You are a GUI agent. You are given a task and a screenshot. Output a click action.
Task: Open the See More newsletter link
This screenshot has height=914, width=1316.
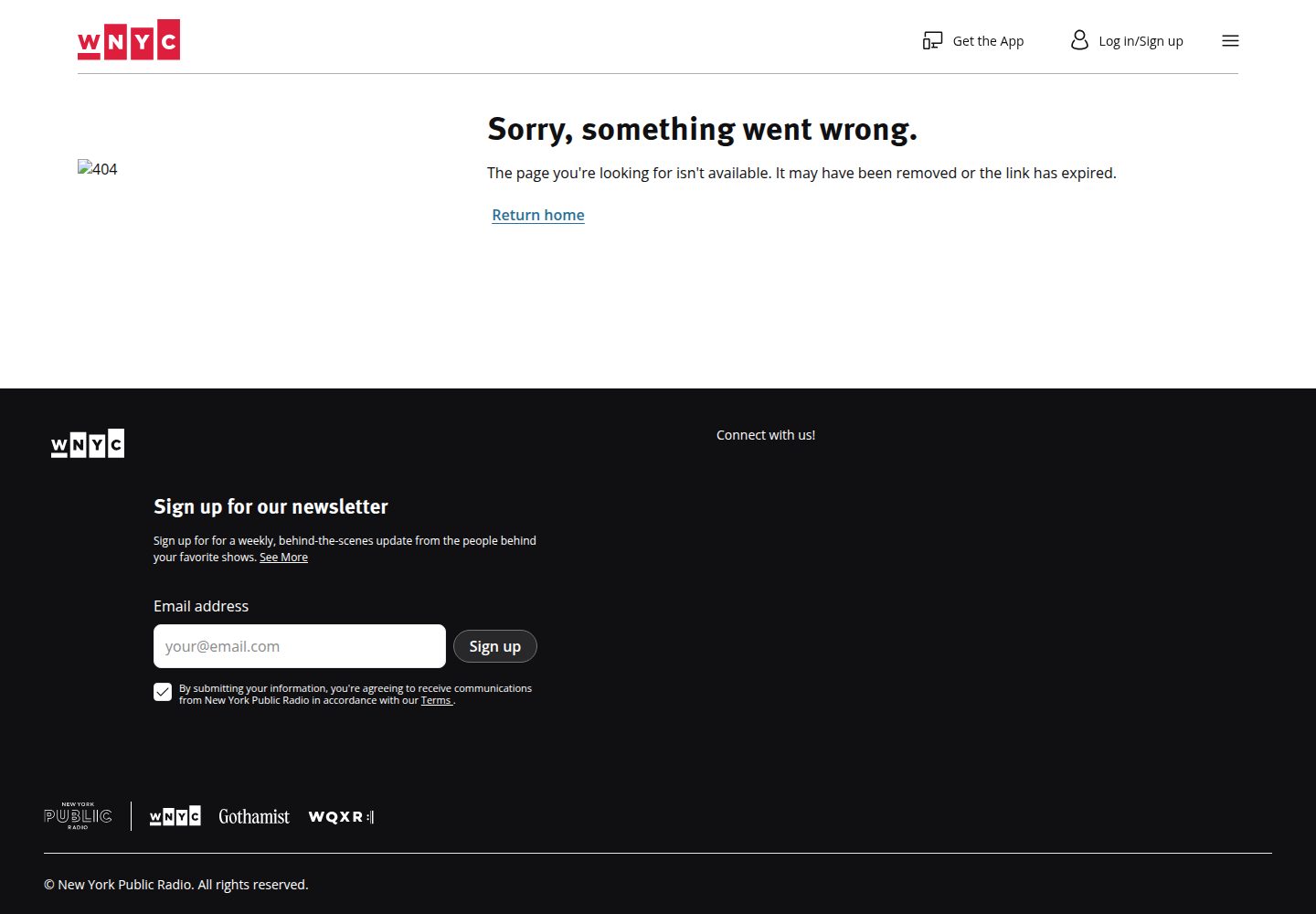[283, 557]
